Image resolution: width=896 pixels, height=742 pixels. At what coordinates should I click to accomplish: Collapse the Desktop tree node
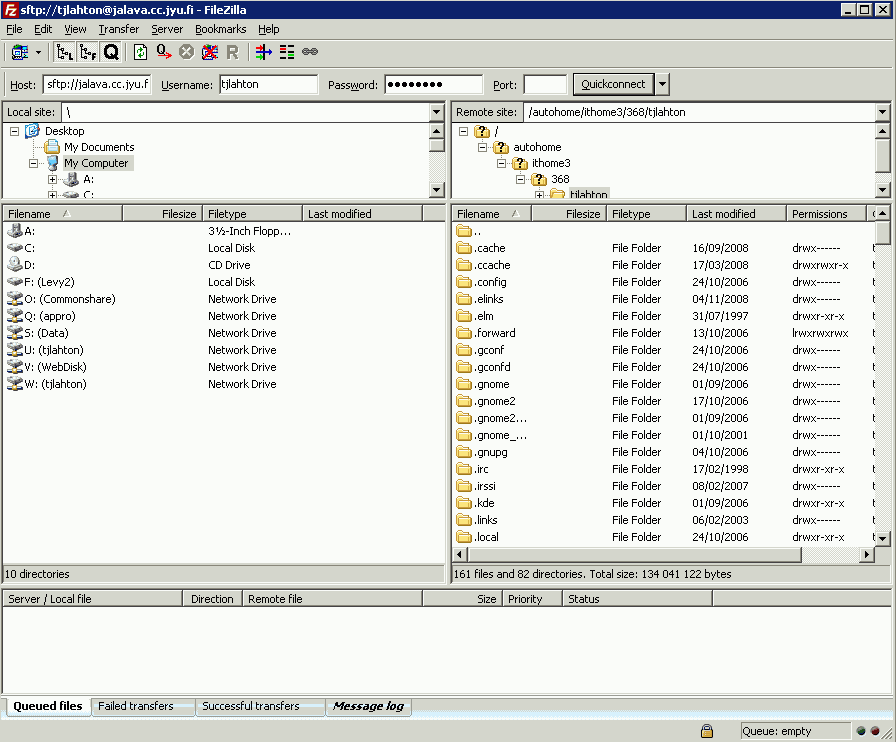coord(14,131)
